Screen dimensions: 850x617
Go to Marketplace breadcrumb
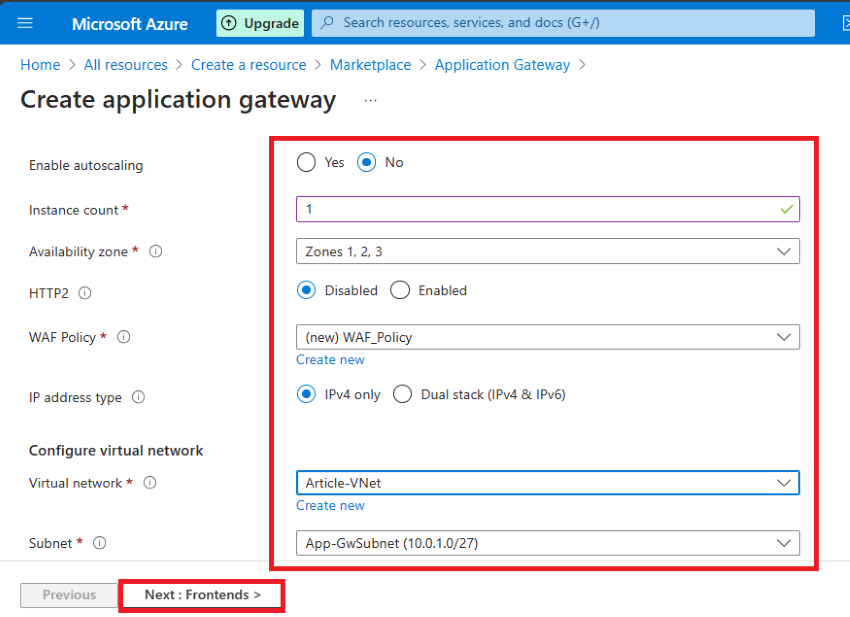pyautogui.click(x=370, y=65)
